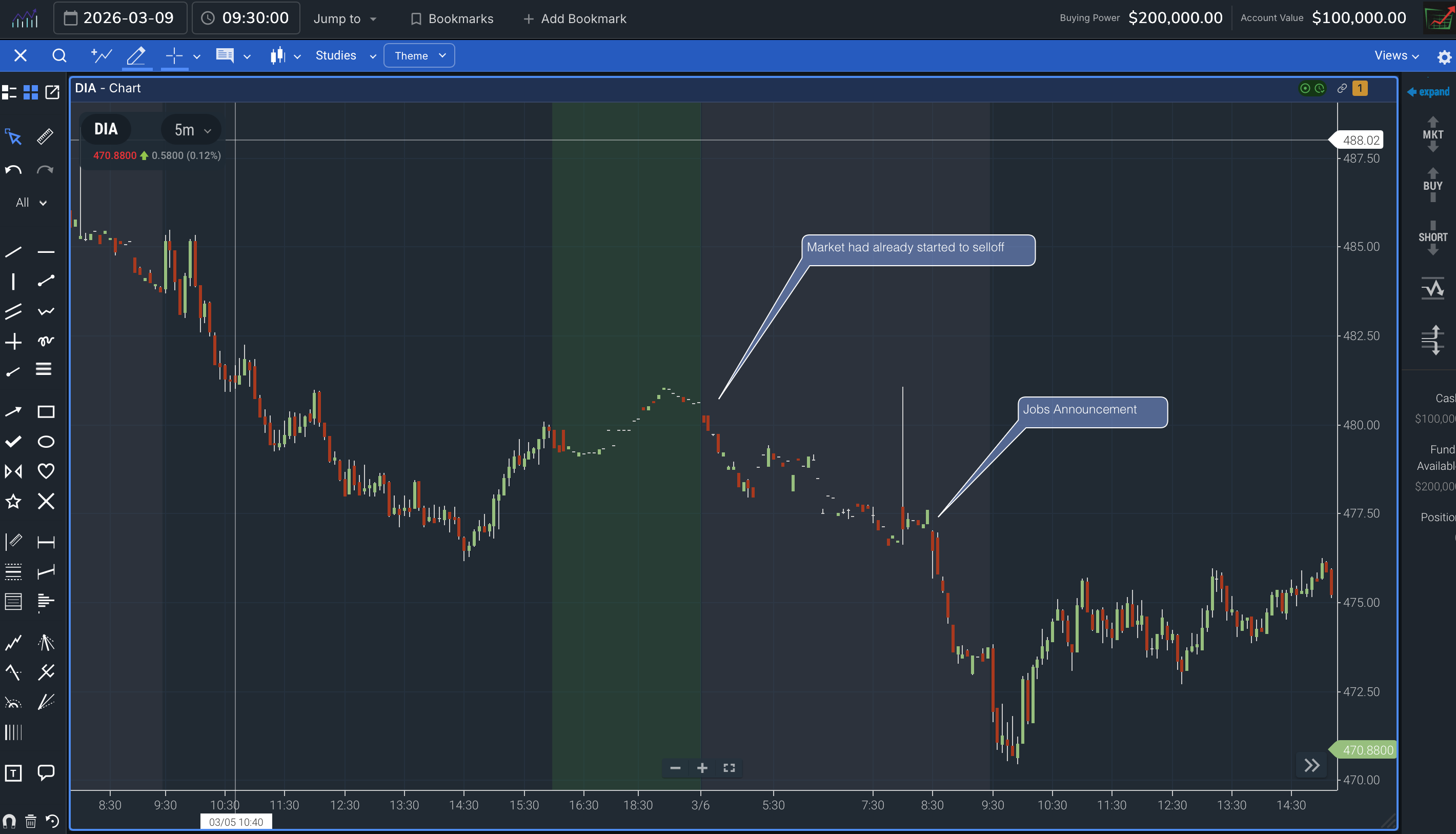Open the Studies menu
The image size is (1456, 834).
coord(343,55)
